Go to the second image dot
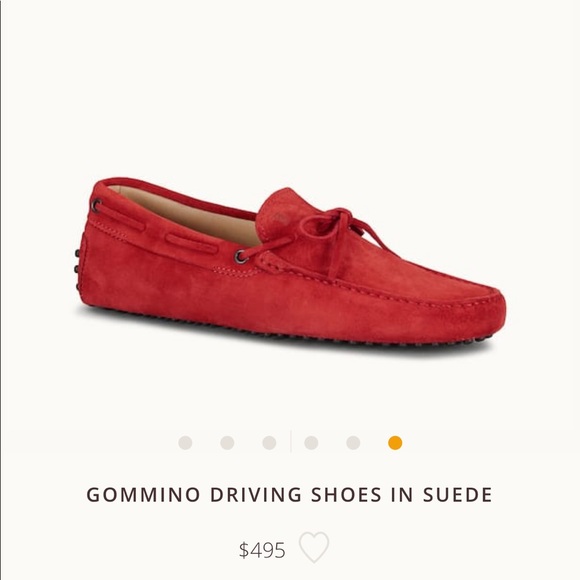 (x=227, y=442)
